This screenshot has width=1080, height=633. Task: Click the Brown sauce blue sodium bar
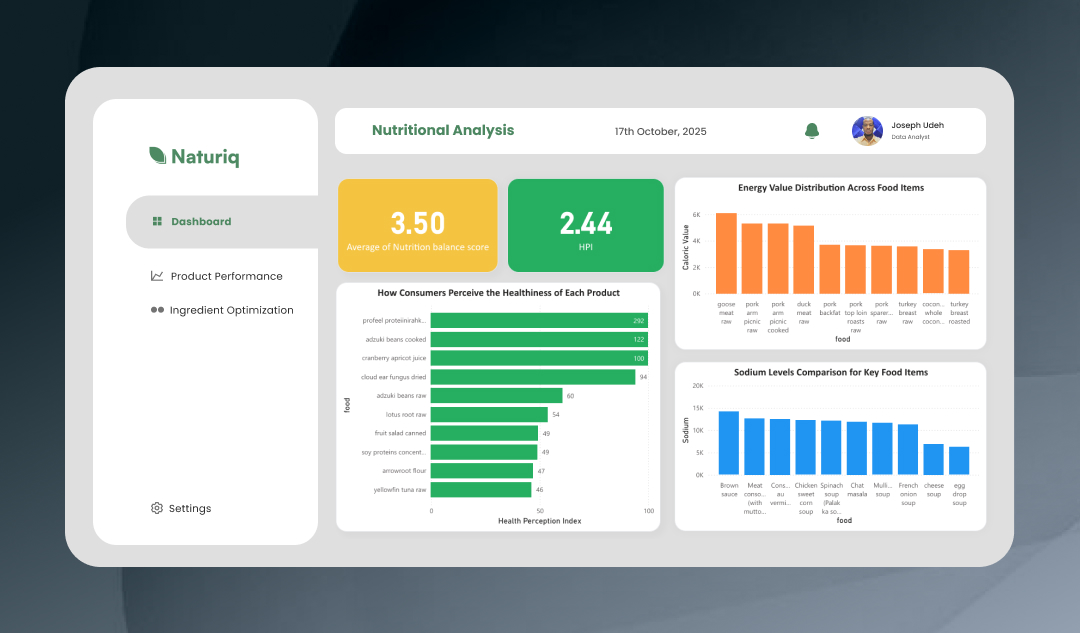pyautogui.click(x=729, y=443)
